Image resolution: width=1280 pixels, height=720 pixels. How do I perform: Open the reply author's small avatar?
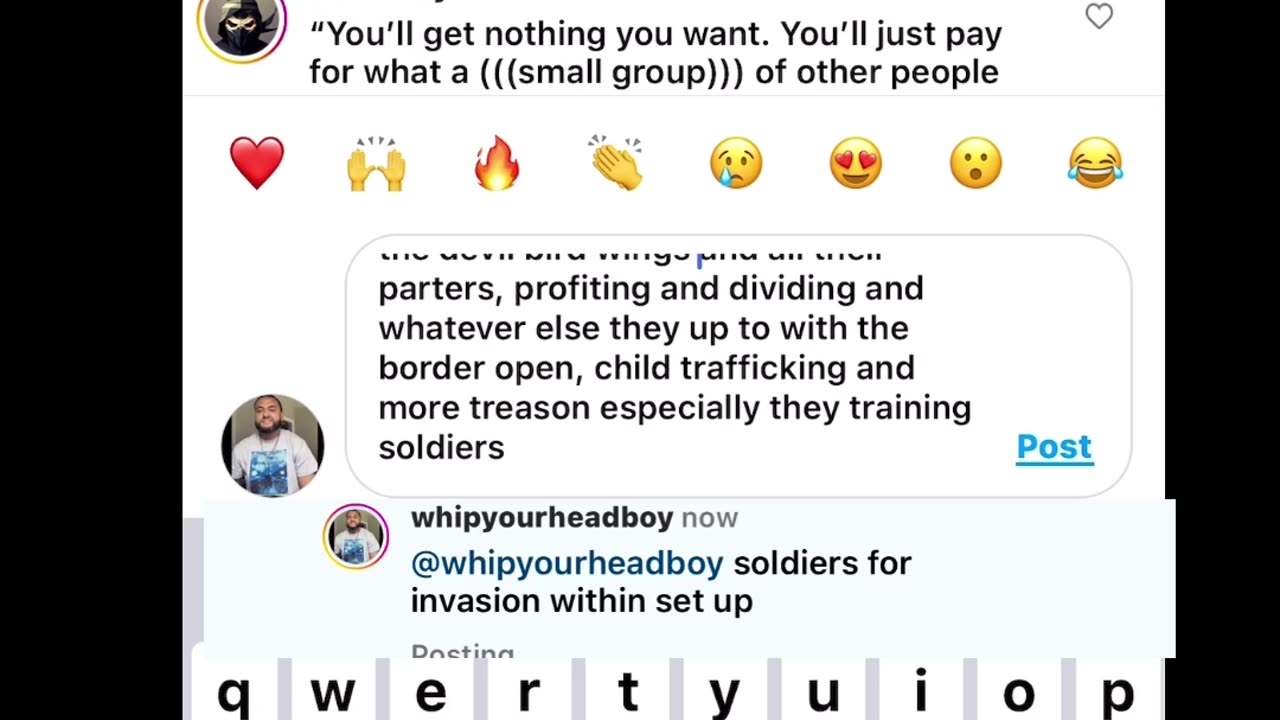356,537
